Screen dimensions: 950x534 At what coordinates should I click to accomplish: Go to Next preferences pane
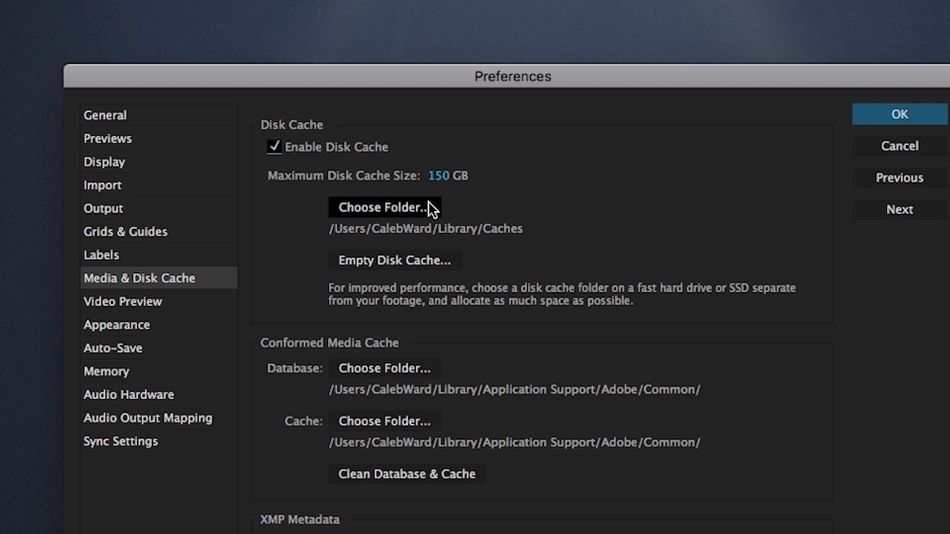[899, 210]
